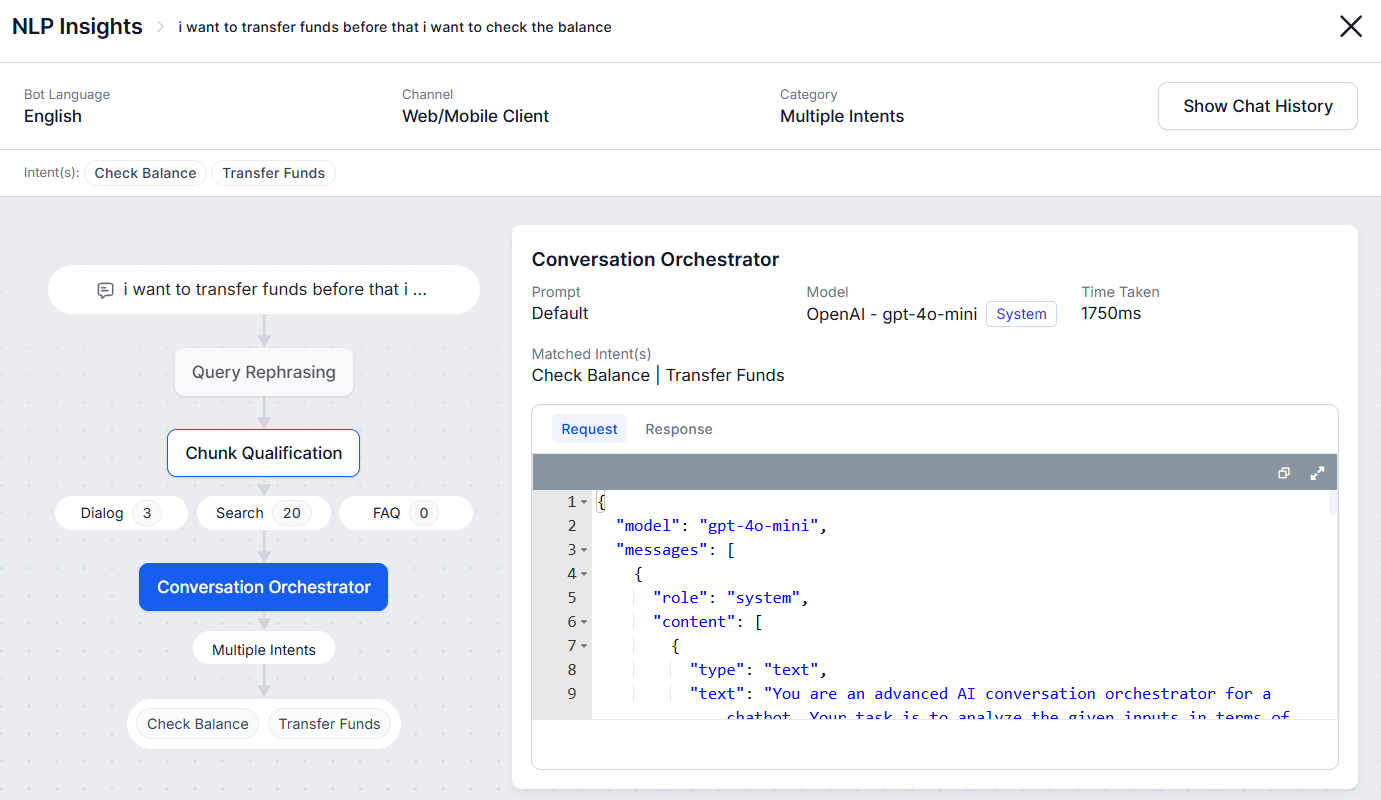Copy the request JSON using copy icon
Viewport: 1381px width, 800px height.
click(1284, 473)
